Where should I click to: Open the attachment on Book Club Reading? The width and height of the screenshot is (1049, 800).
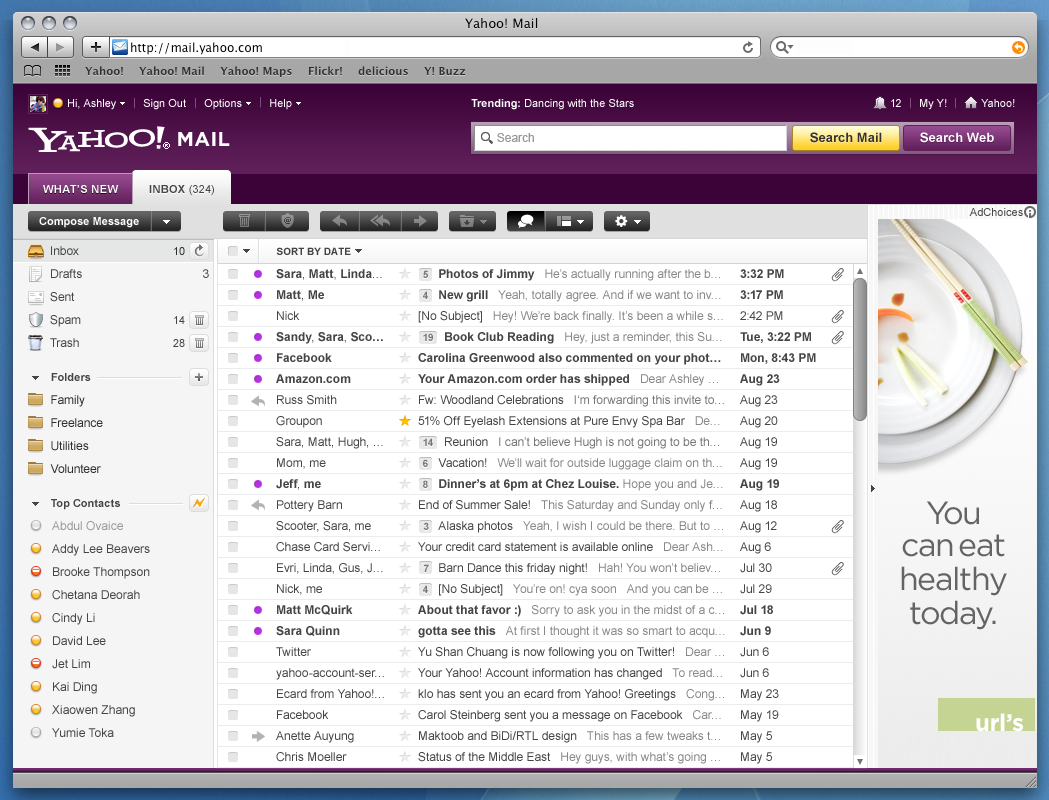838,337
